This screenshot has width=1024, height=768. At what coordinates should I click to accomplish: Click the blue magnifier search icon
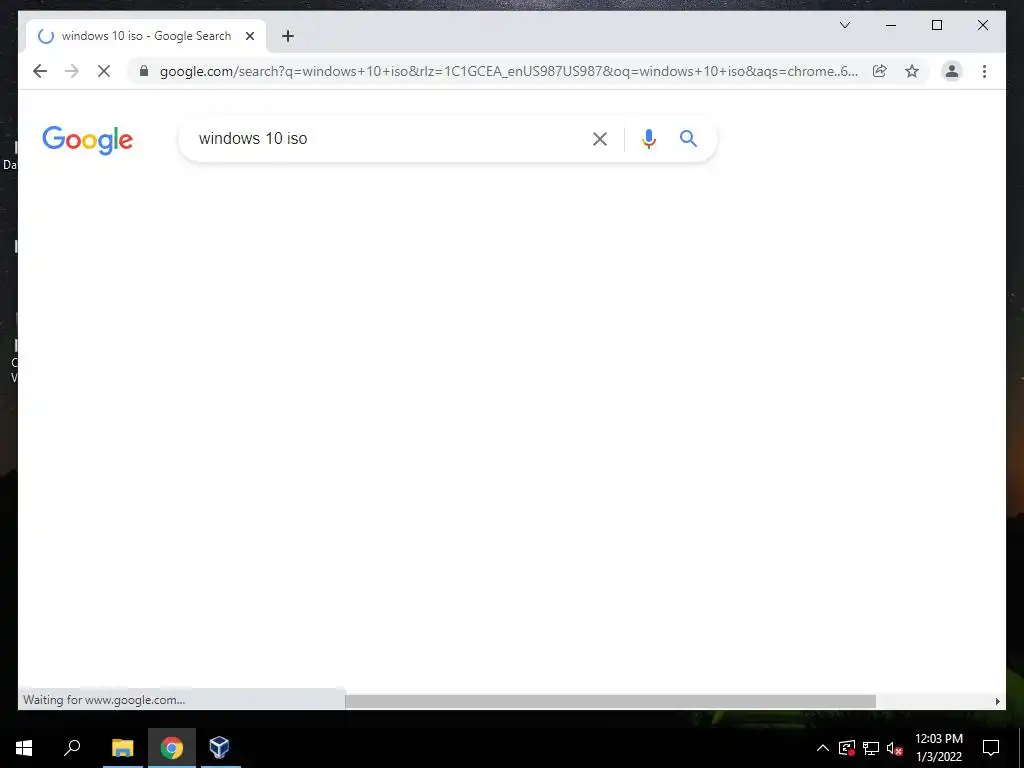[x=688, y=138]
